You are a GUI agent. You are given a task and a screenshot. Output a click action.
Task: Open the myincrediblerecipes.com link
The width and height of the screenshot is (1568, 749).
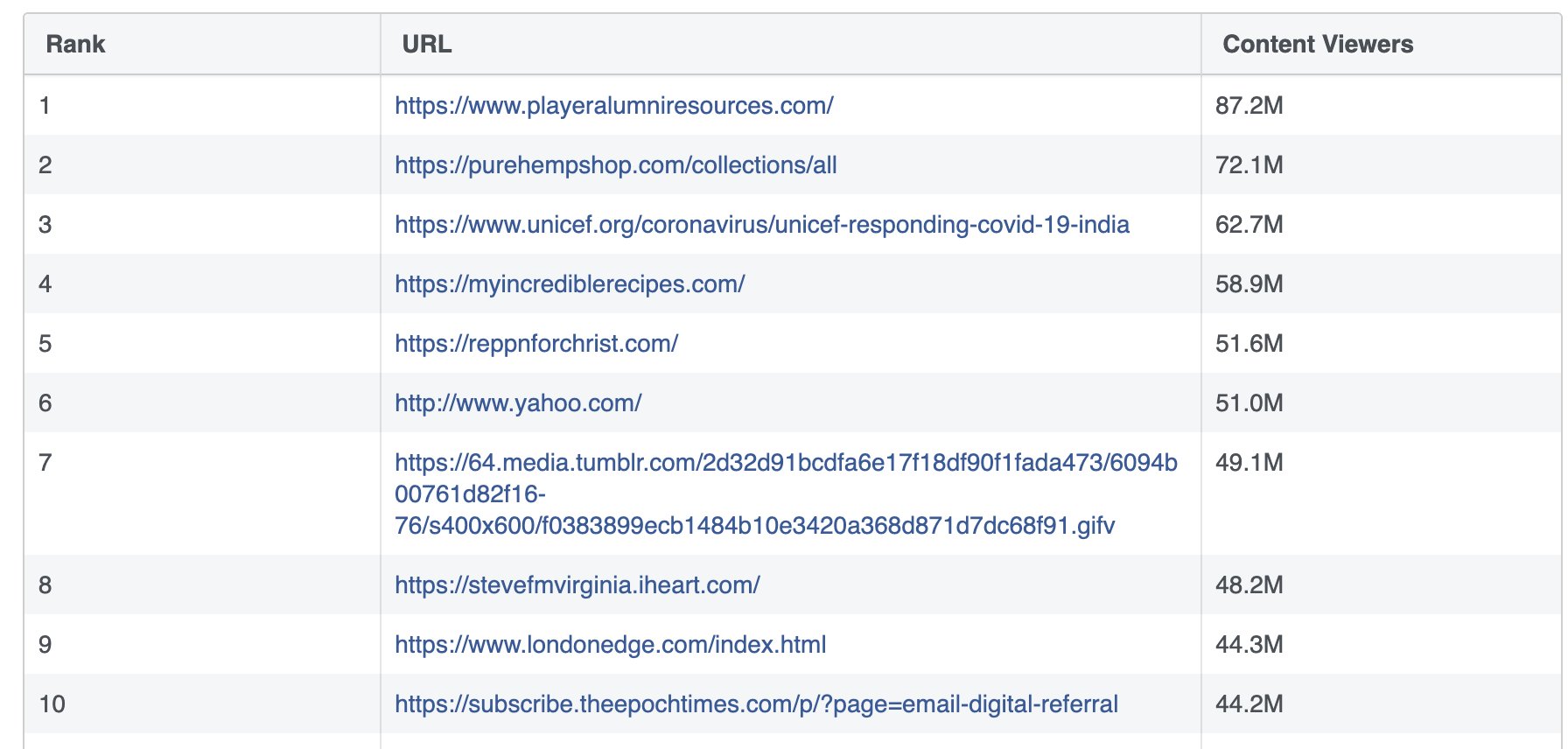570,284
